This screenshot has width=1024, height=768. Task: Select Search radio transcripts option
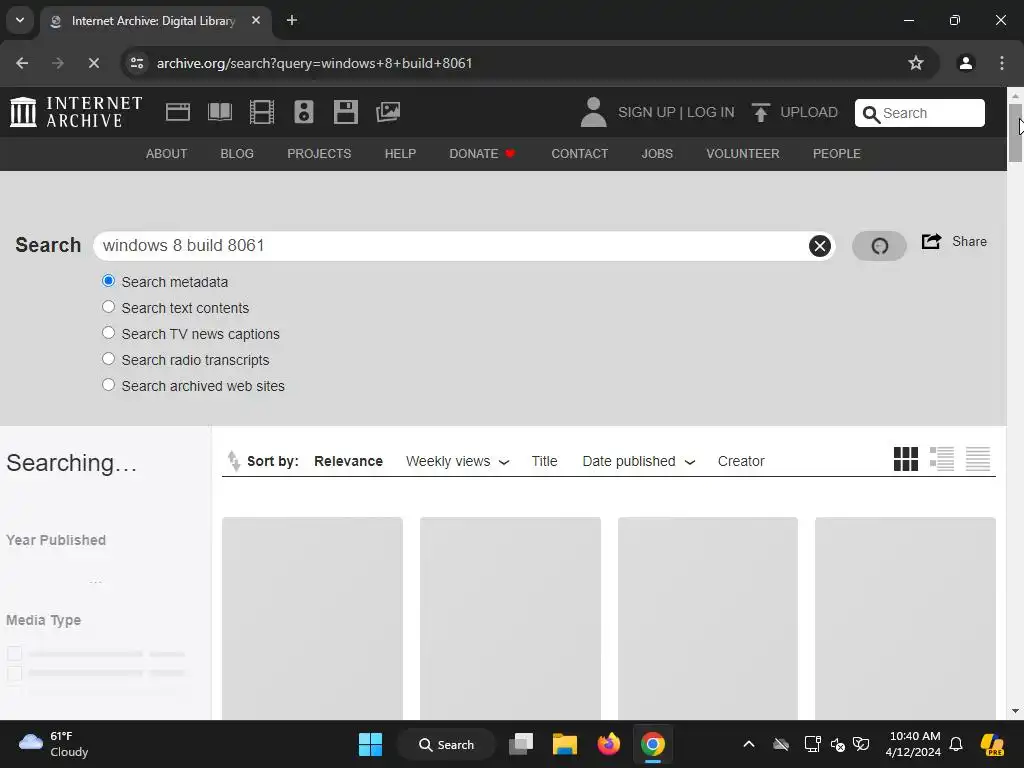pyautogui.click(x=108, y=359)
